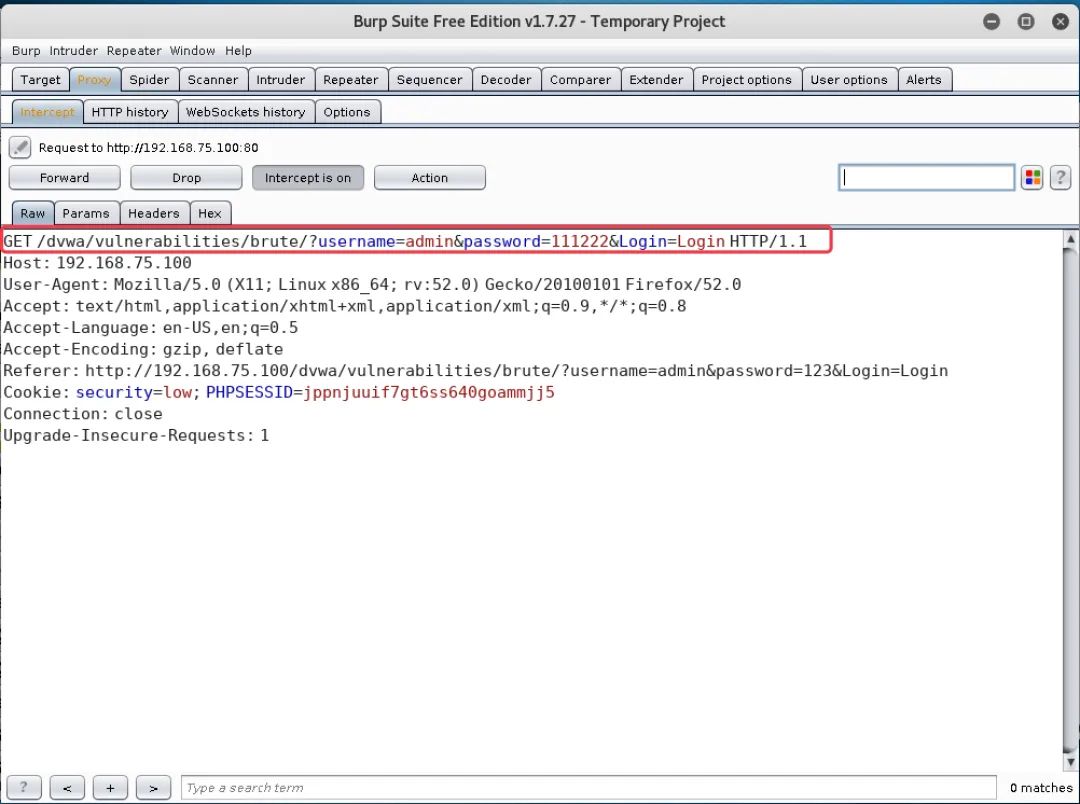The width and height of the screenshot is (1080, 804).
Task: Go to next search match arrow
Action: coord(154,787)
